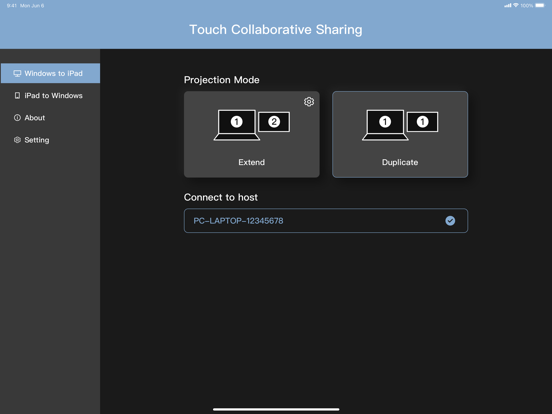The image size is (552, 414).
Task: Click the Connect to host heading
Action: coord(221,197)
